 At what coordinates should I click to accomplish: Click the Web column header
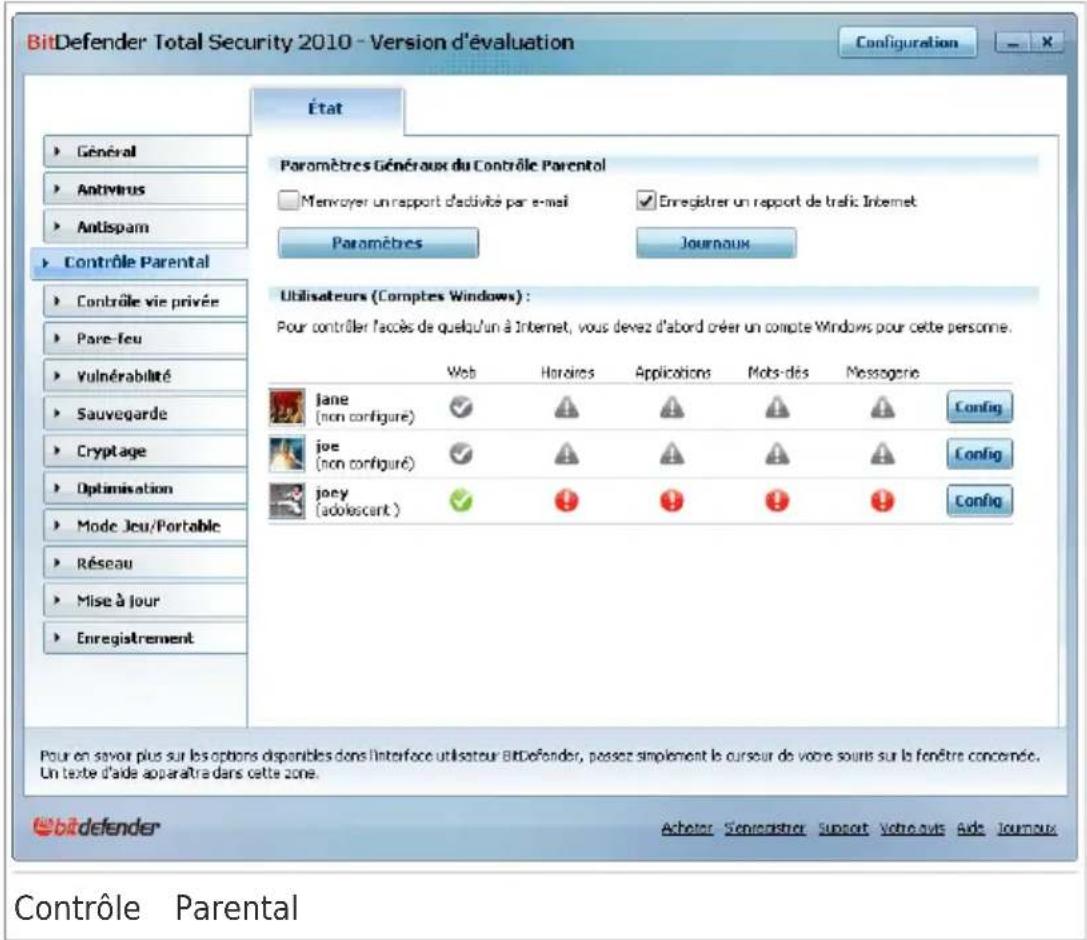[x=461, y=372]
